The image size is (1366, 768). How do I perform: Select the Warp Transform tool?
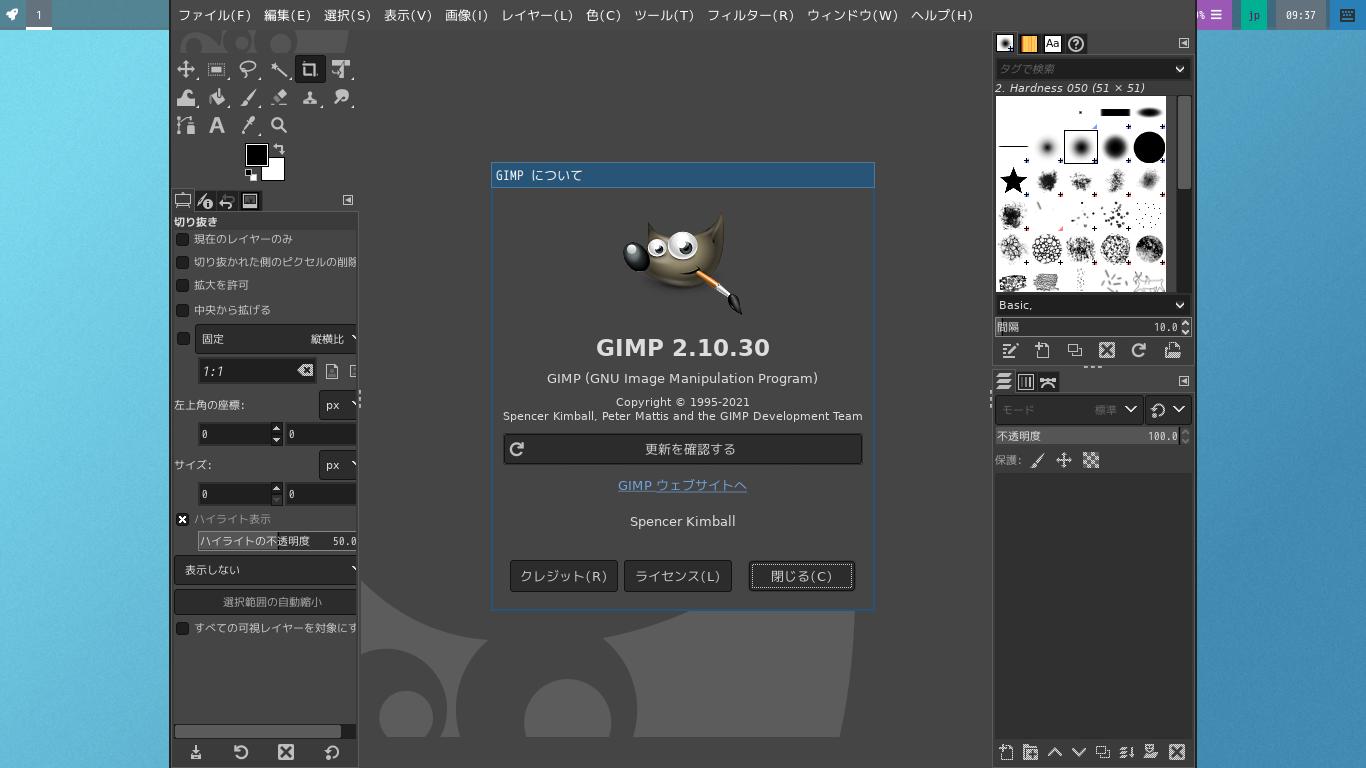tap(186, 97)
